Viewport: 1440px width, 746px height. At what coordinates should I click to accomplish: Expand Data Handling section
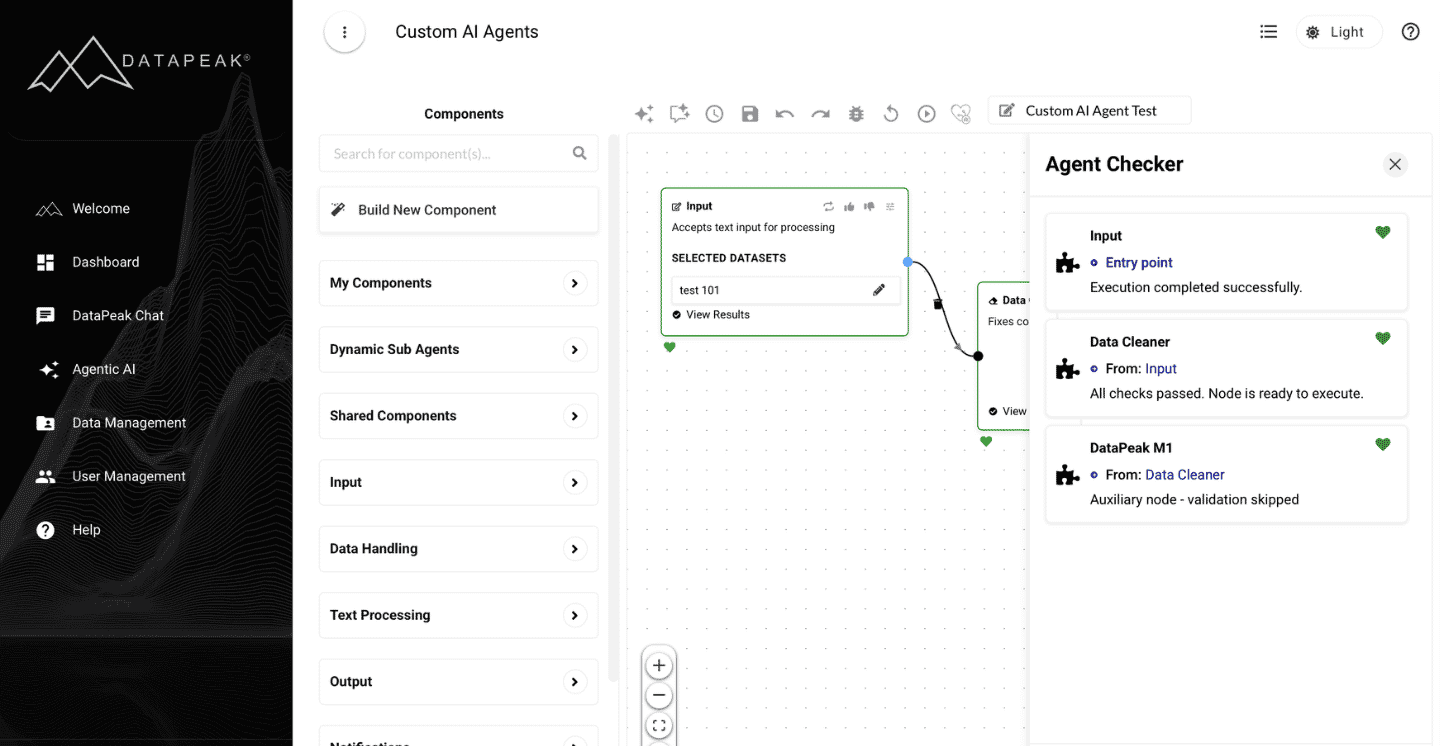[x=458, y=549]
